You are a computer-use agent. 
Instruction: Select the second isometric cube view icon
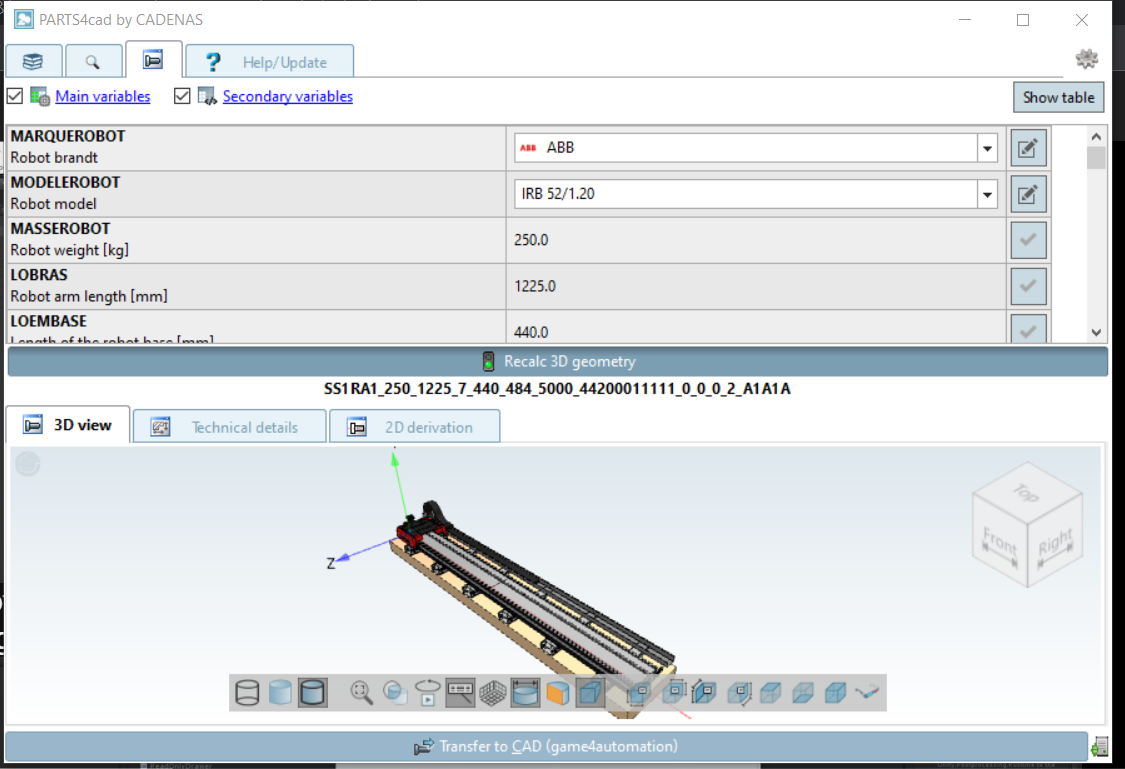click(x=803, y=693)
